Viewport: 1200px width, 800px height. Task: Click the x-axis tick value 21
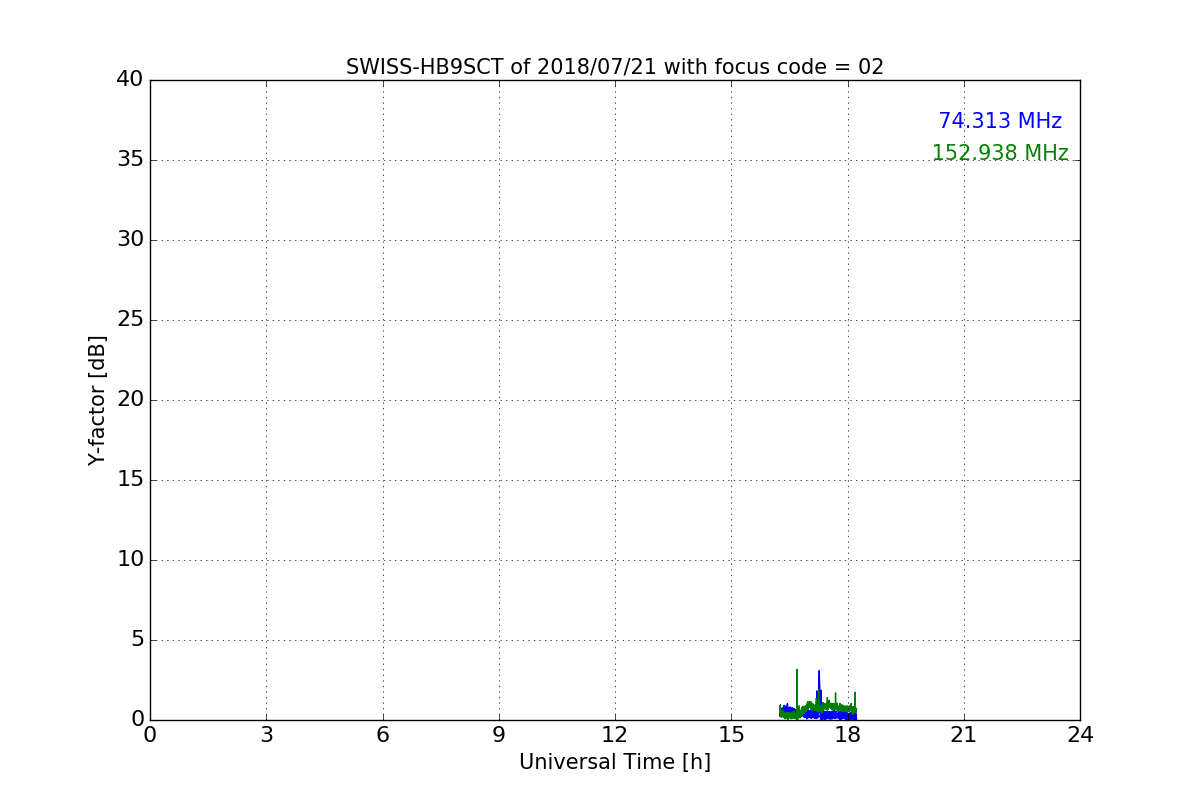click(964, 735)
